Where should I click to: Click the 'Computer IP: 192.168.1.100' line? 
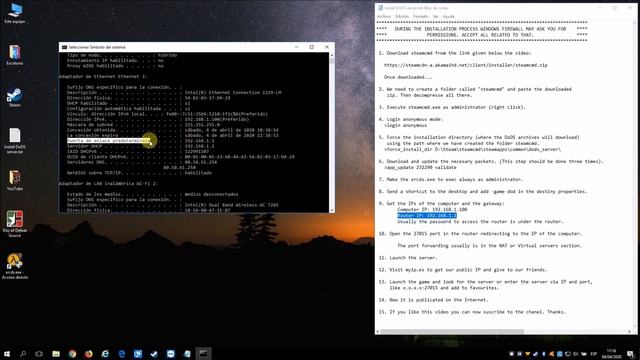tap(432, 209)
